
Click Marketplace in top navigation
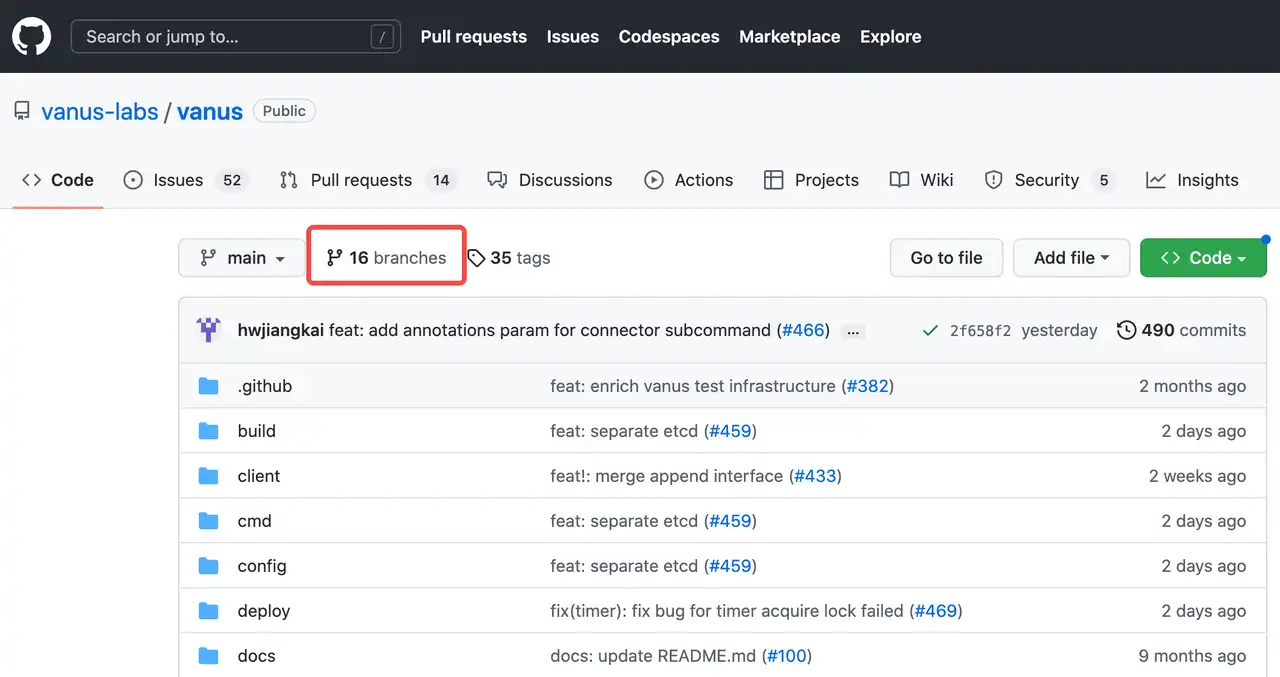[x=790, y=37]
